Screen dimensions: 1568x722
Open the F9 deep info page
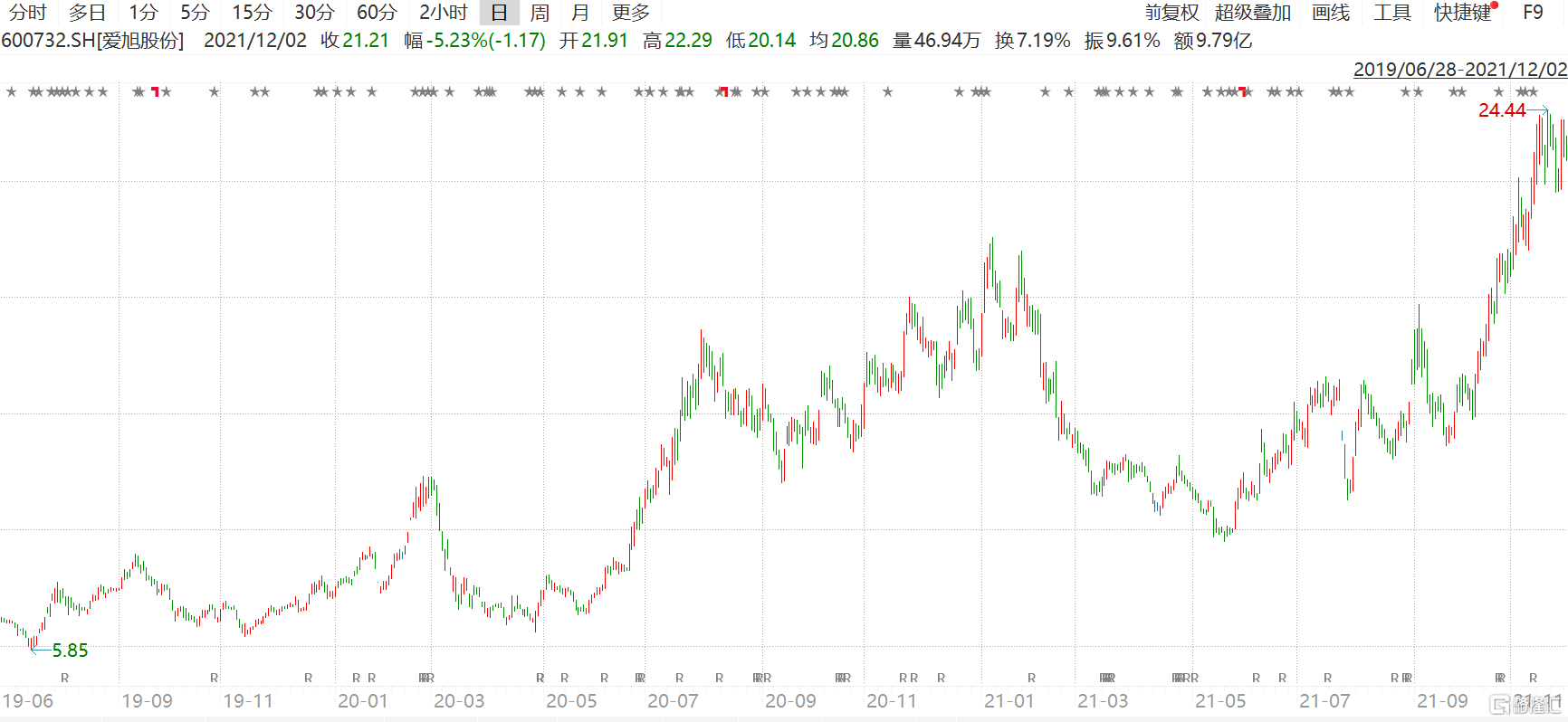pos(1533,13)
